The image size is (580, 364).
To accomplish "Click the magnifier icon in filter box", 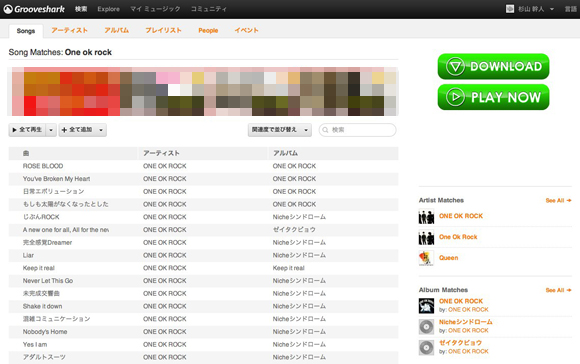I will pyautogui.click(x=326, y=130).
